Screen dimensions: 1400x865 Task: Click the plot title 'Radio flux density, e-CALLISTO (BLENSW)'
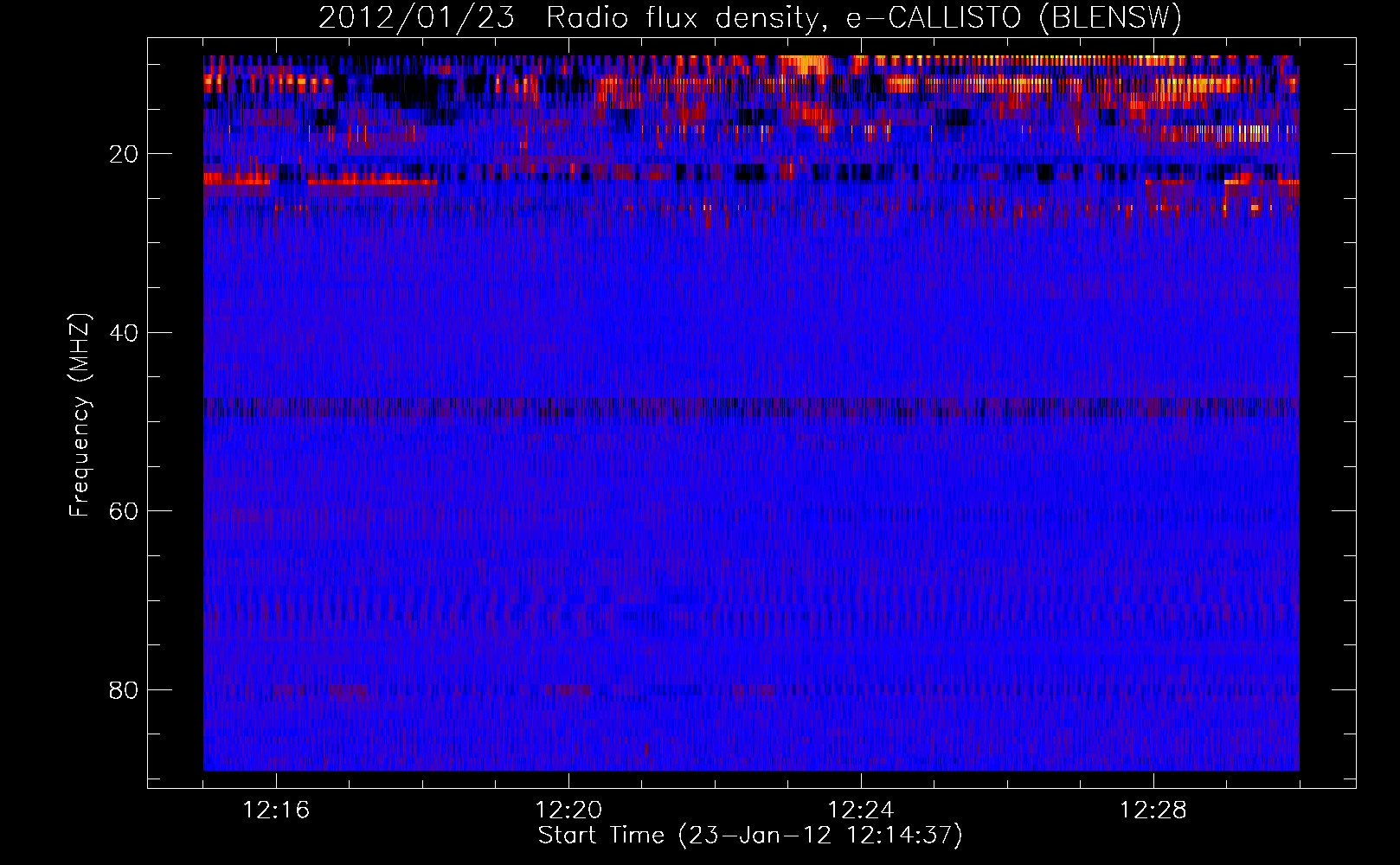click(x=864, y=18)
